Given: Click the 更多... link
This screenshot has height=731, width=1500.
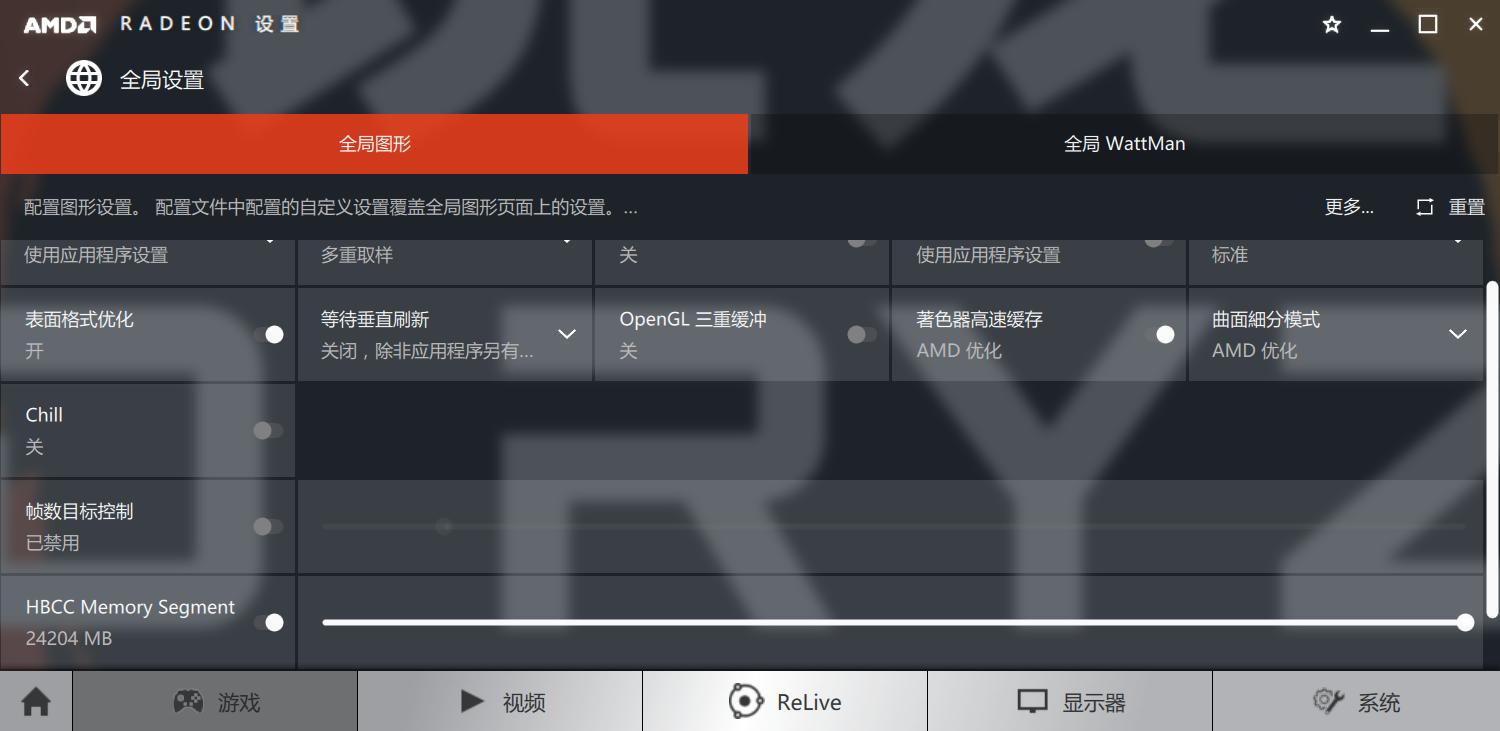Looking at the screenshot, I should pos(1348,206).
